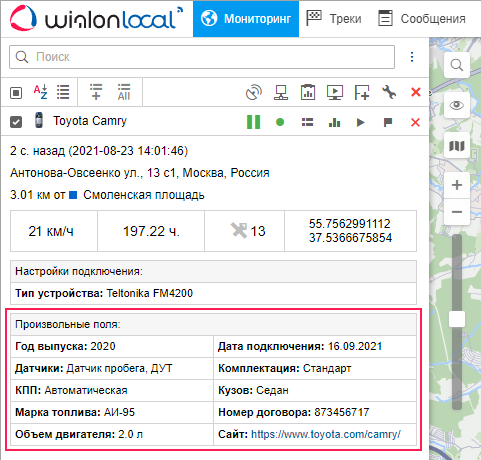Click the Настройки подключения header
This screenshot has height=460, width=481.
(x=213, y=272)
